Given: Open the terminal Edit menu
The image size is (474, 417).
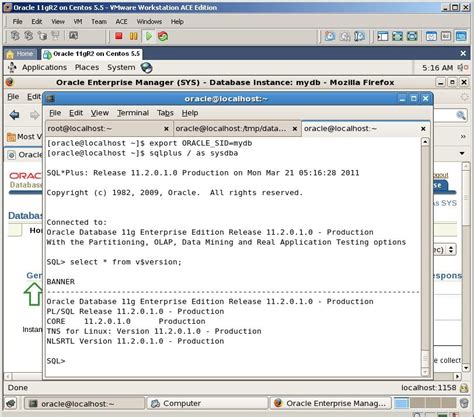Looking at the screenshot, I should tap(76, 113).
